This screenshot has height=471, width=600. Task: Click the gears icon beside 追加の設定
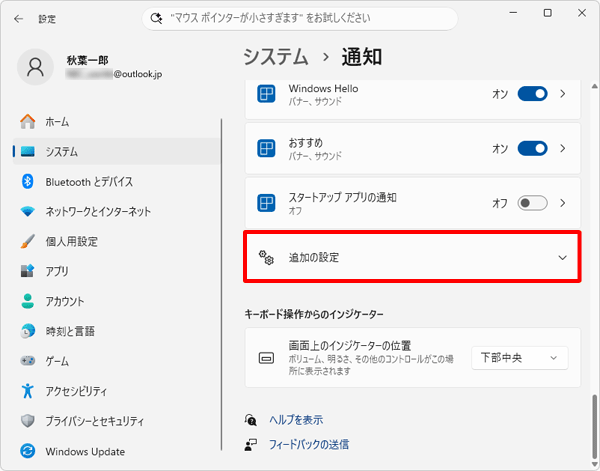266,258
